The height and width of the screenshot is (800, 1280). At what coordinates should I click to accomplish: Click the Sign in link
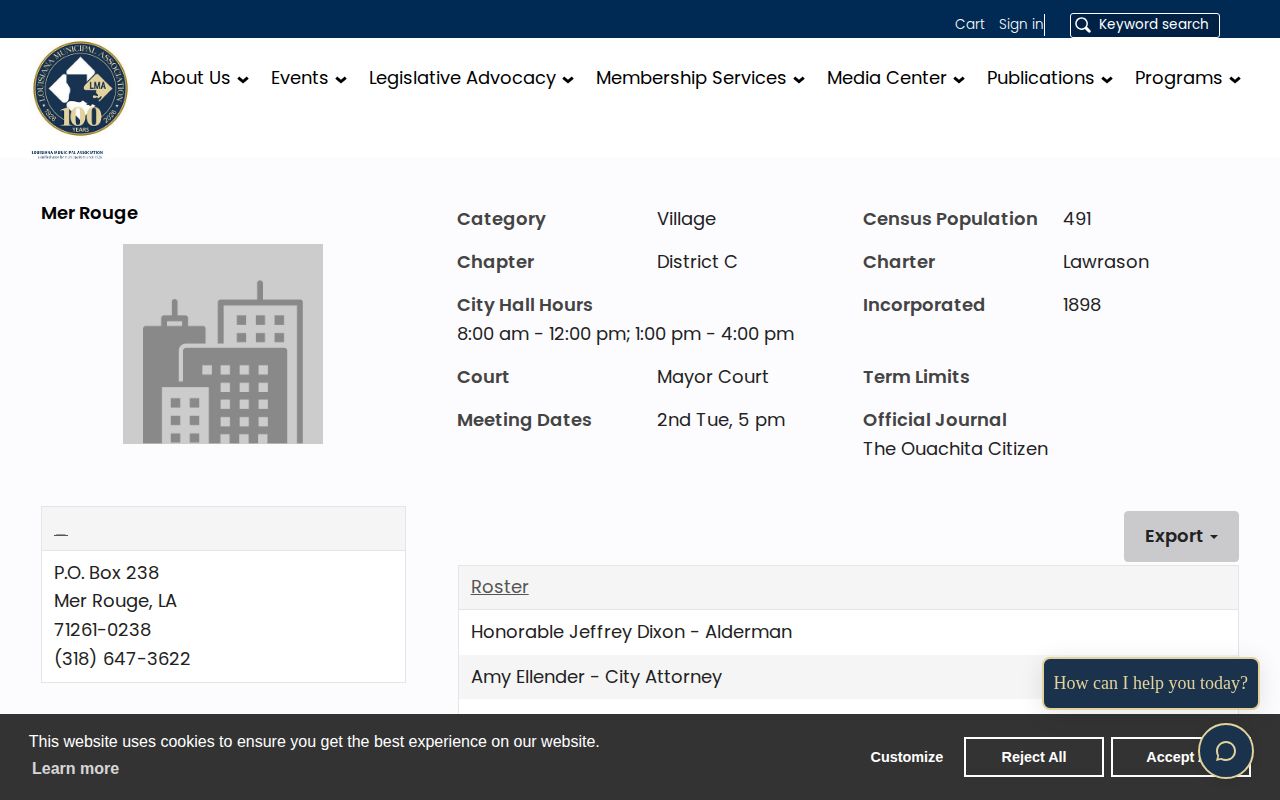[x=1020, y=24]
